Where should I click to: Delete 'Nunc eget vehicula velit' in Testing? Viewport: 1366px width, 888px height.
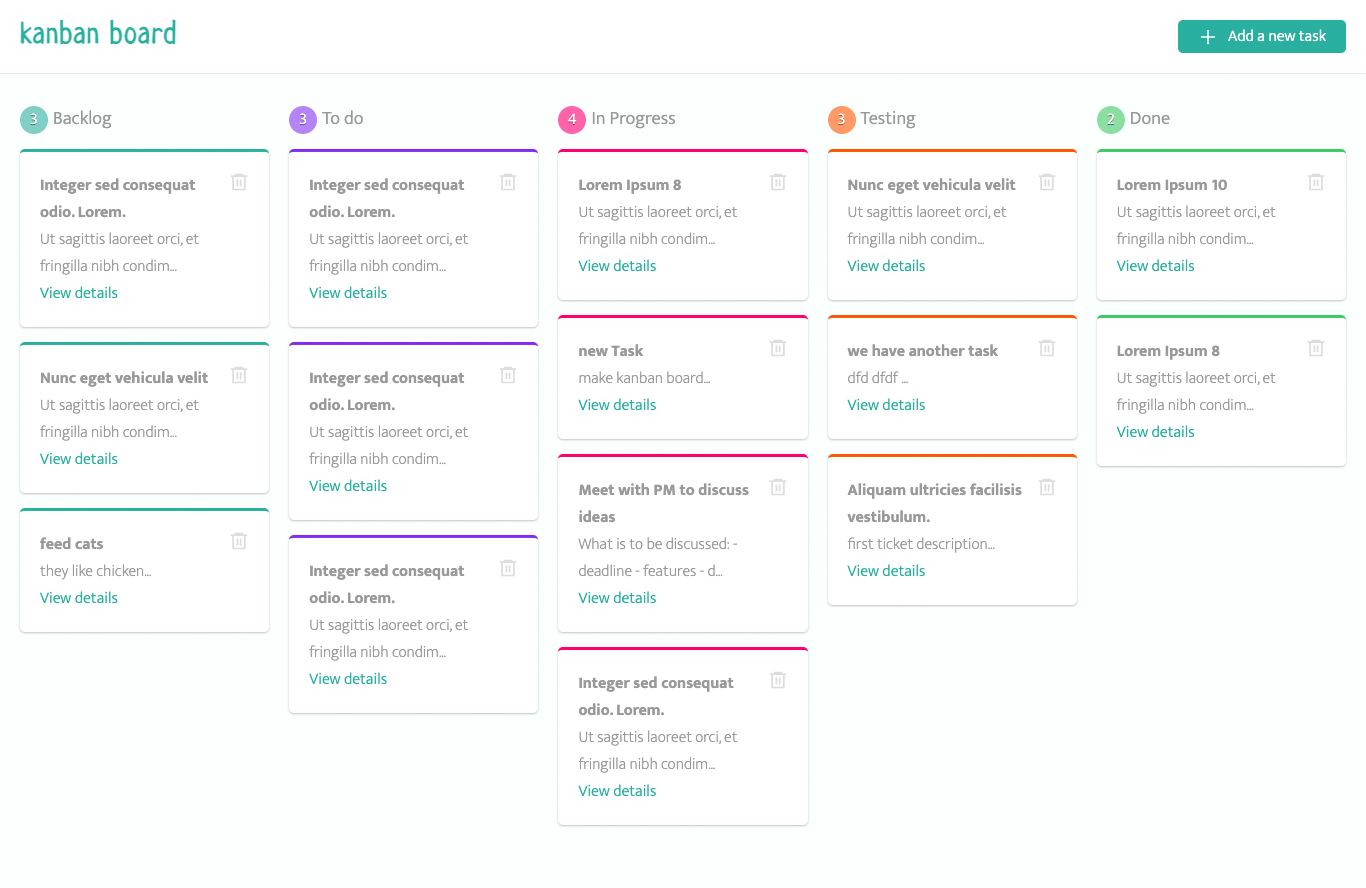pos(1047,182)
